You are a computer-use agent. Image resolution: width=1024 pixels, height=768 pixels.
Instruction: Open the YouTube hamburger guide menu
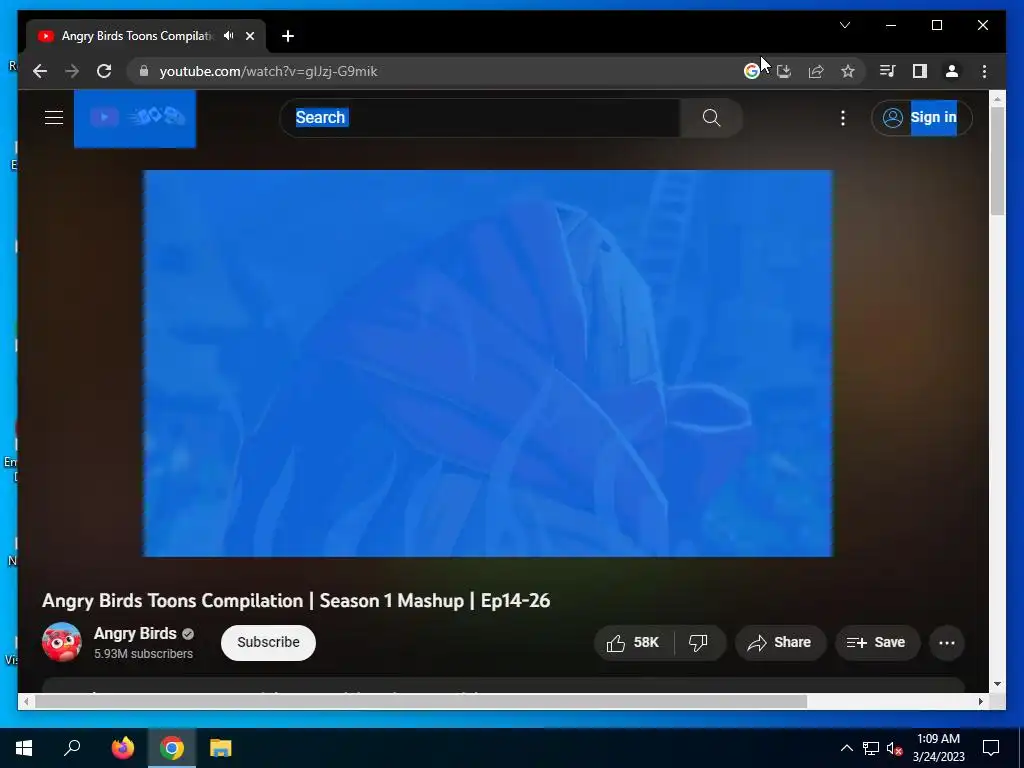point(54,118)
